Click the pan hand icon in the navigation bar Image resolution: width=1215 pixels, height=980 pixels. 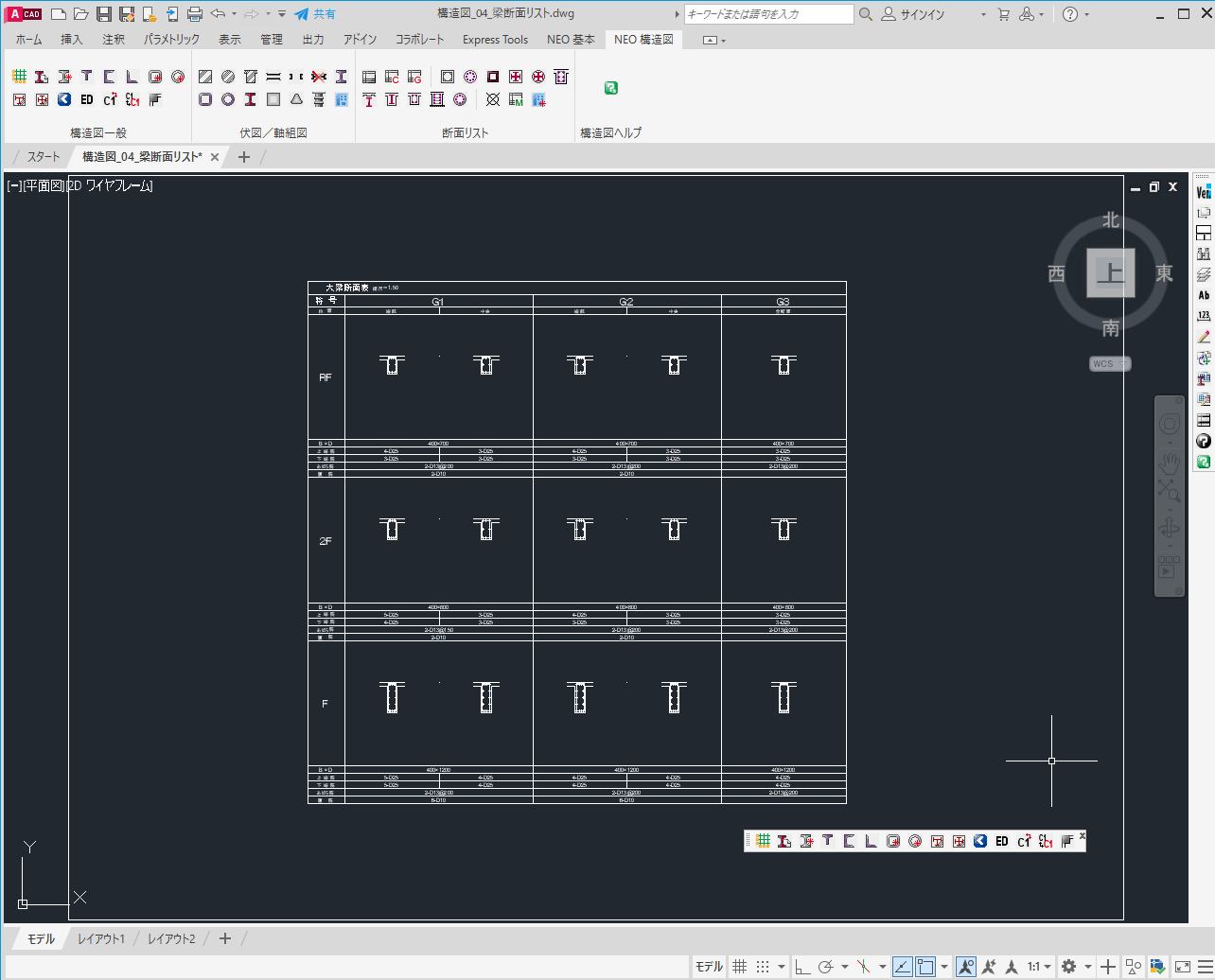pyautogui.click(x=1170, y=462)
